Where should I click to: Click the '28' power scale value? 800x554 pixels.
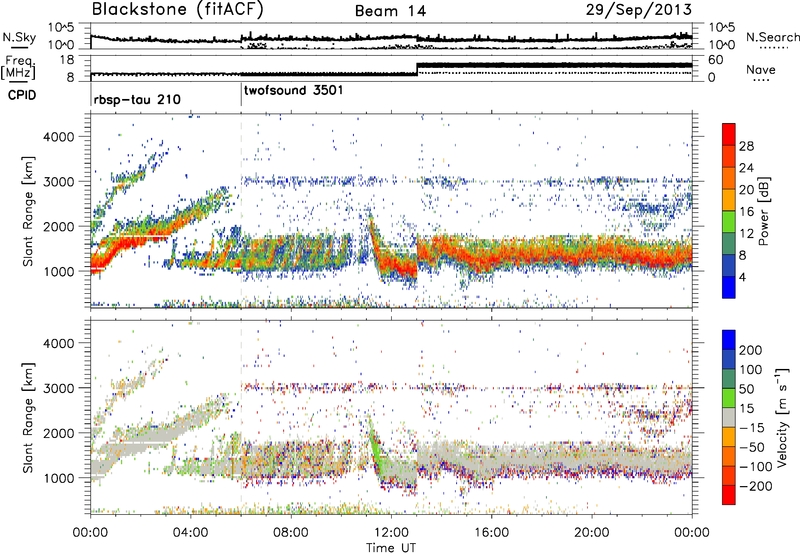[746, 146]
